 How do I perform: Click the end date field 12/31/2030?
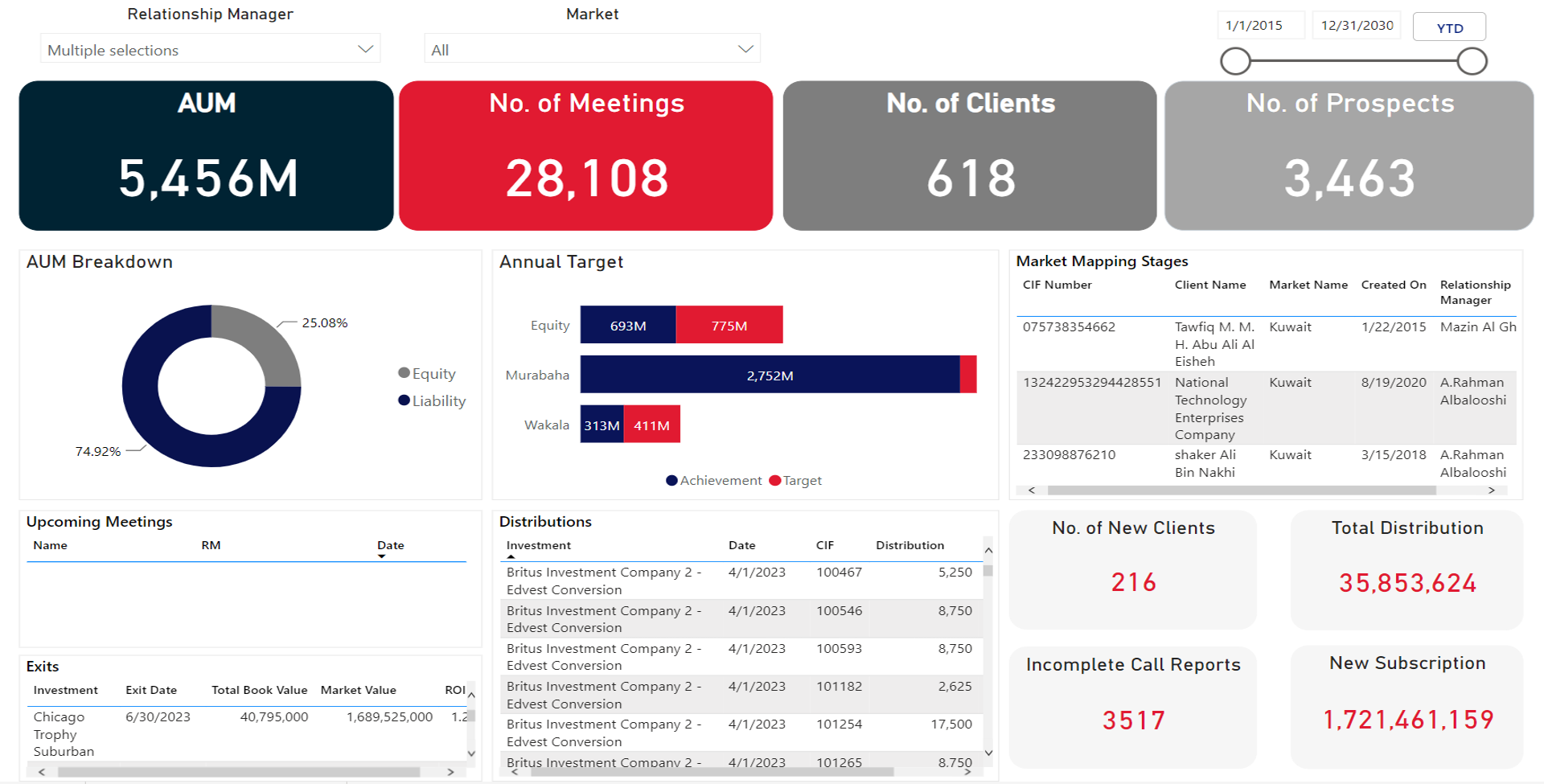click(x=1357, y=26)
